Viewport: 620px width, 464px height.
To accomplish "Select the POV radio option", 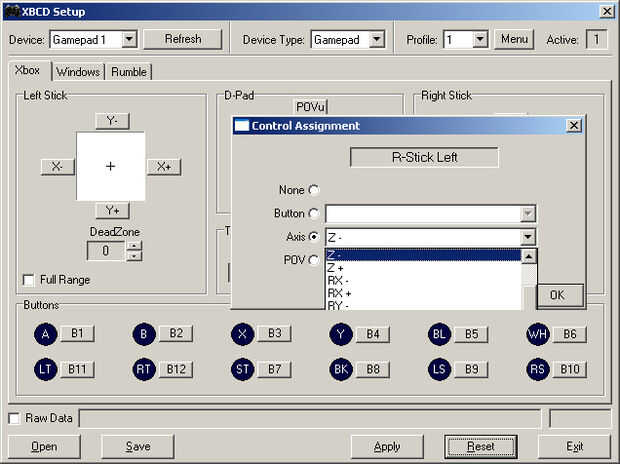I will [x=314, y=260].
